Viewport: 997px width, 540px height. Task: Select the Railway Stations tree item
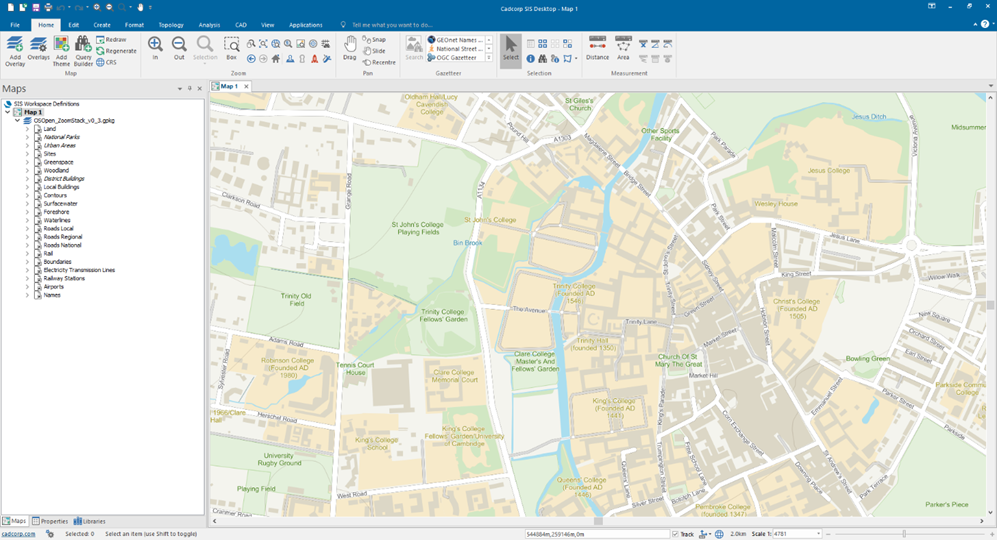[64, 279]
